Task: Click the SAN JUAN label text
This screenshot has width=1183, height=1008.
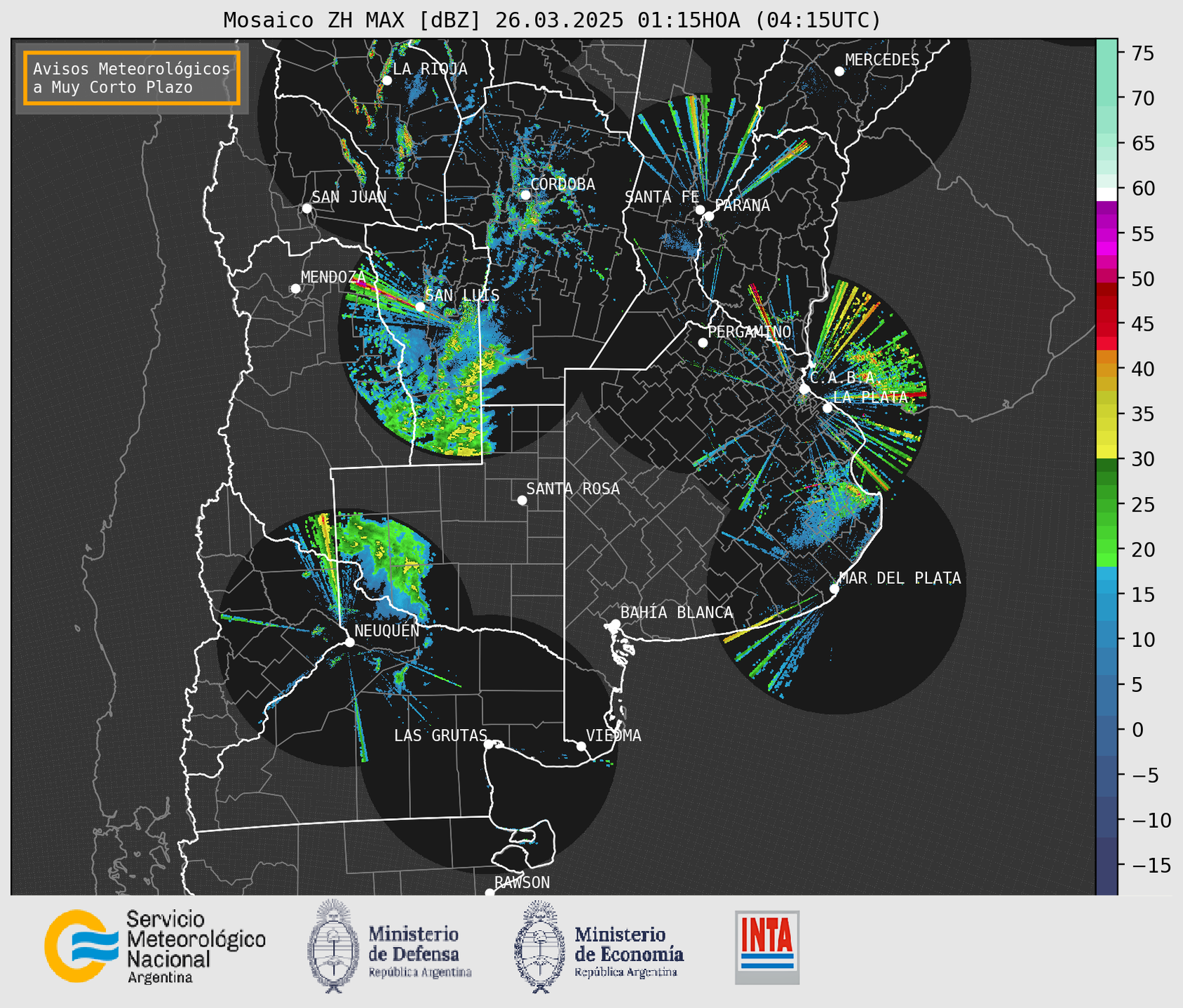Action: [349, 198]
